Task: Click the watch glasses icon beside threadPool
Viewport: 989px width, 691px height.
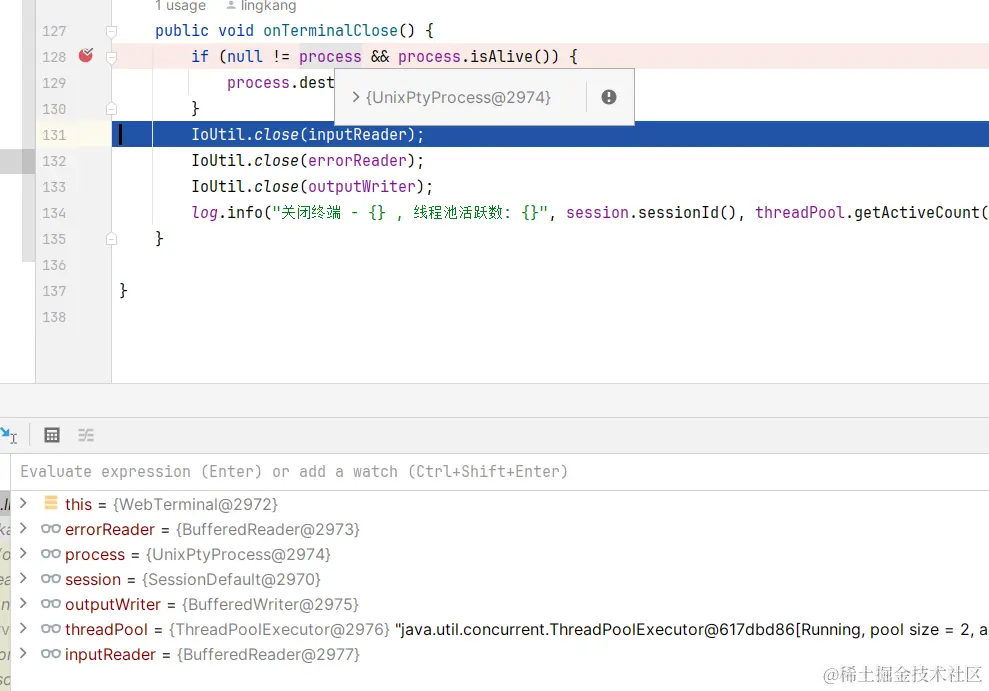Action: pos(50,629)
